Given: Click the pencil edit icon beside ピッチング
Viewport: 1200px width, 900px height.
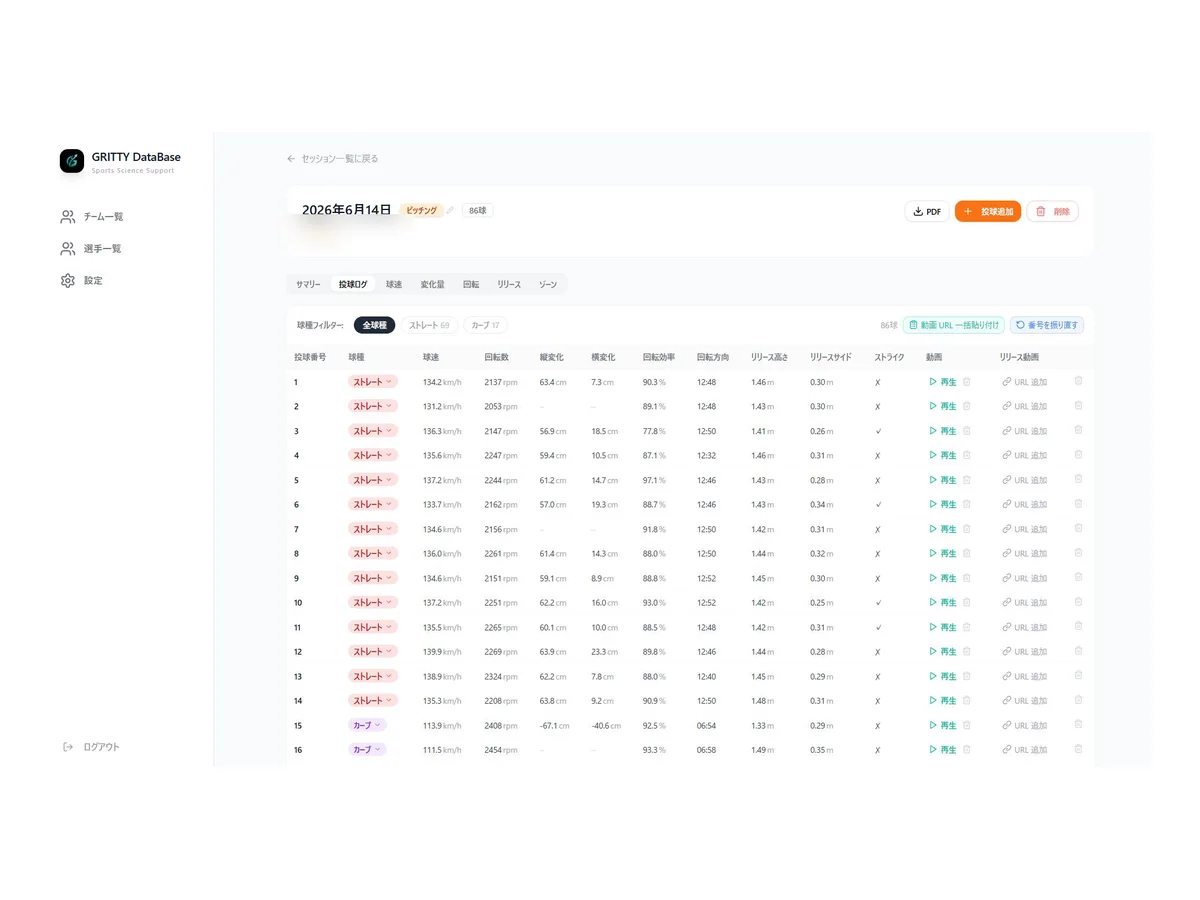Looking at the screenshot, I should [450, 211].
